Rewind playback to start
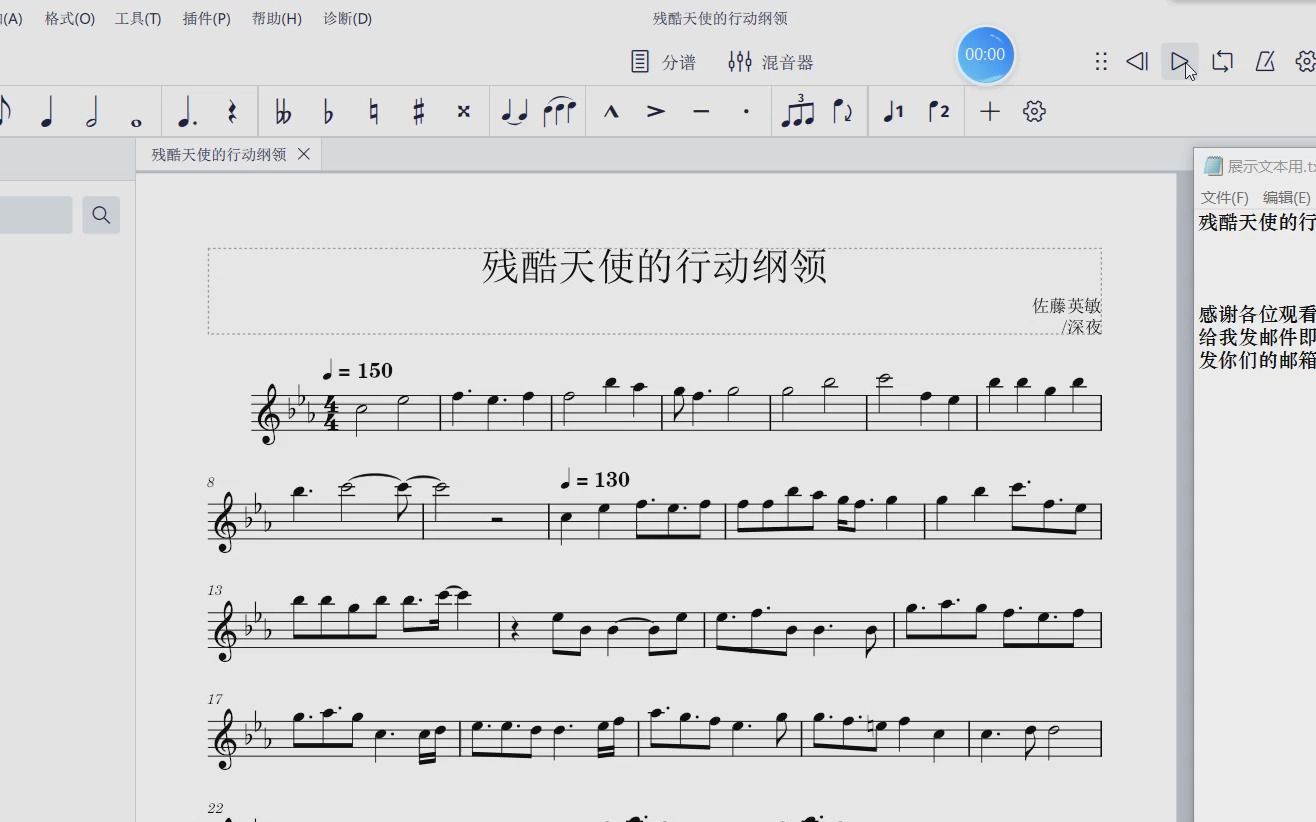Viewport: 1316px width, 822px height. [1137, 62]
